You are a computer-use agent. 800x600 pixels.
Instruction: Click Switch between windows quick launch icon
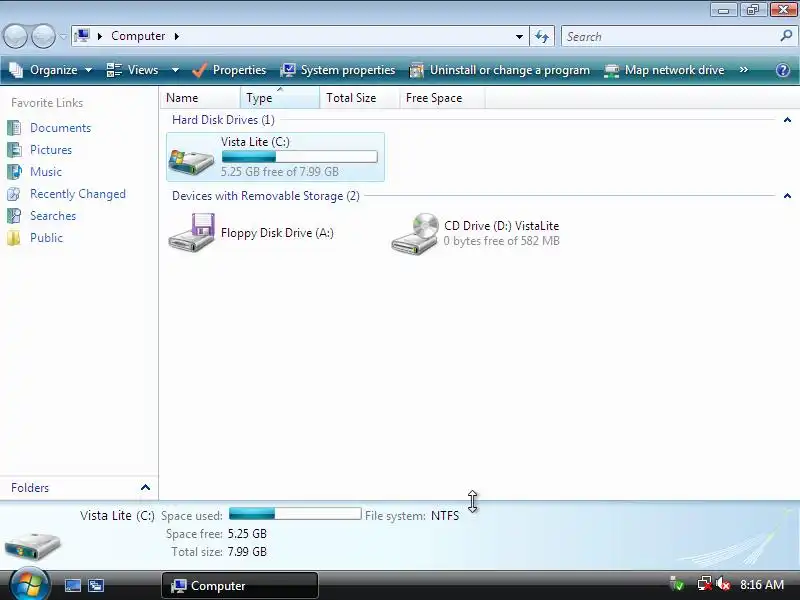95,586
